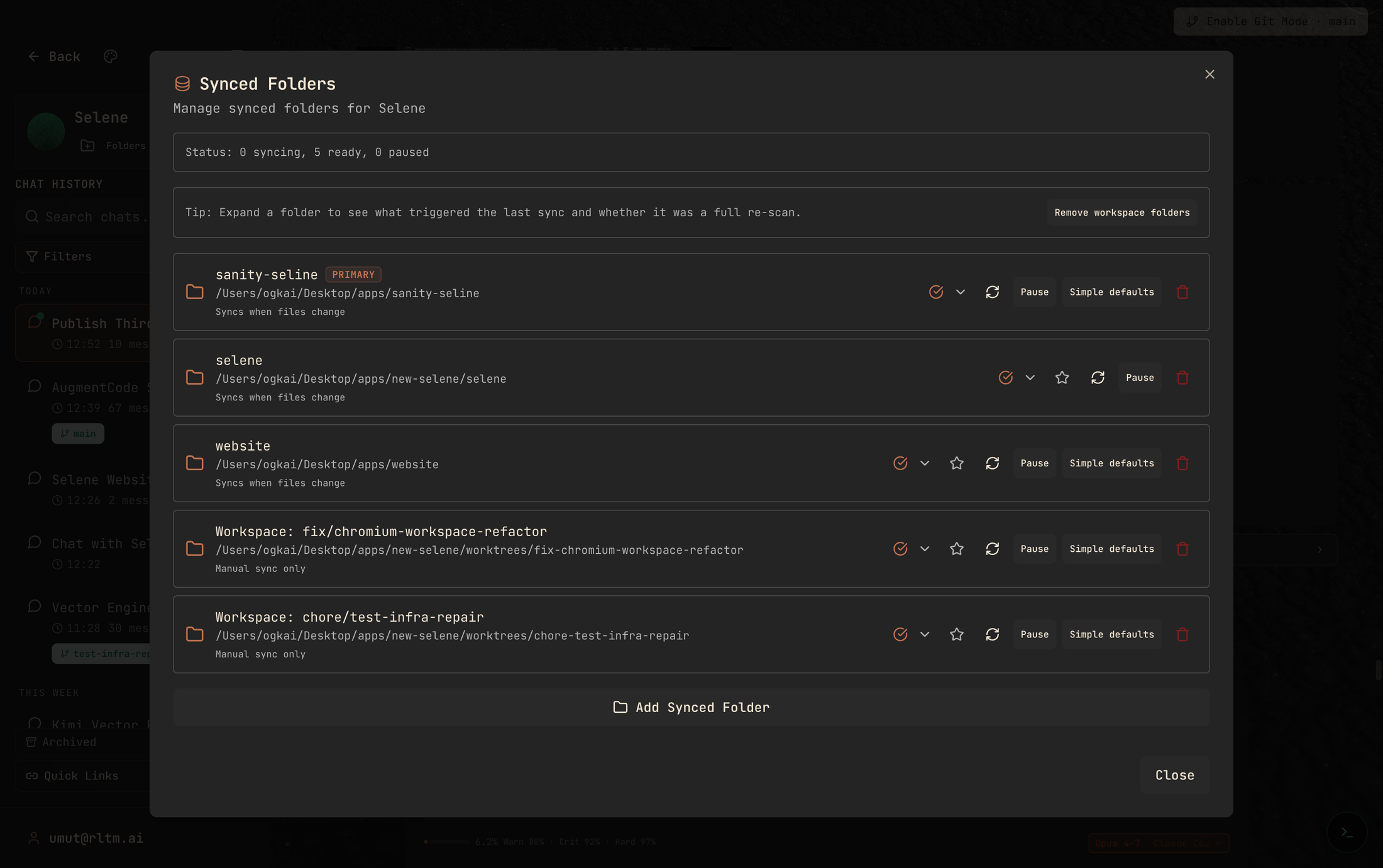The width and height of the screenshot is (1383, 868).
Task: Click the sync status check icon for sanity-seline
Action: (936, 292)
